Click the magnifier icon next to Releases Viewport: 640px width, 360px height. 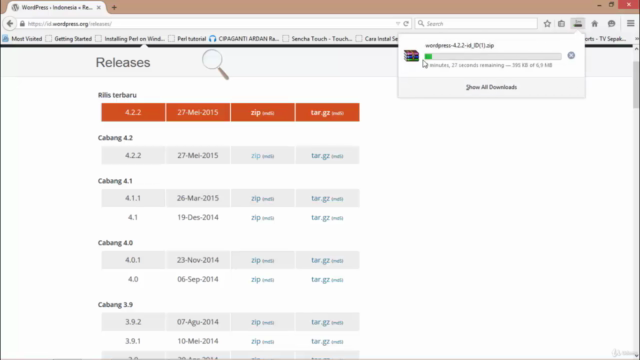tap(215, 64)
